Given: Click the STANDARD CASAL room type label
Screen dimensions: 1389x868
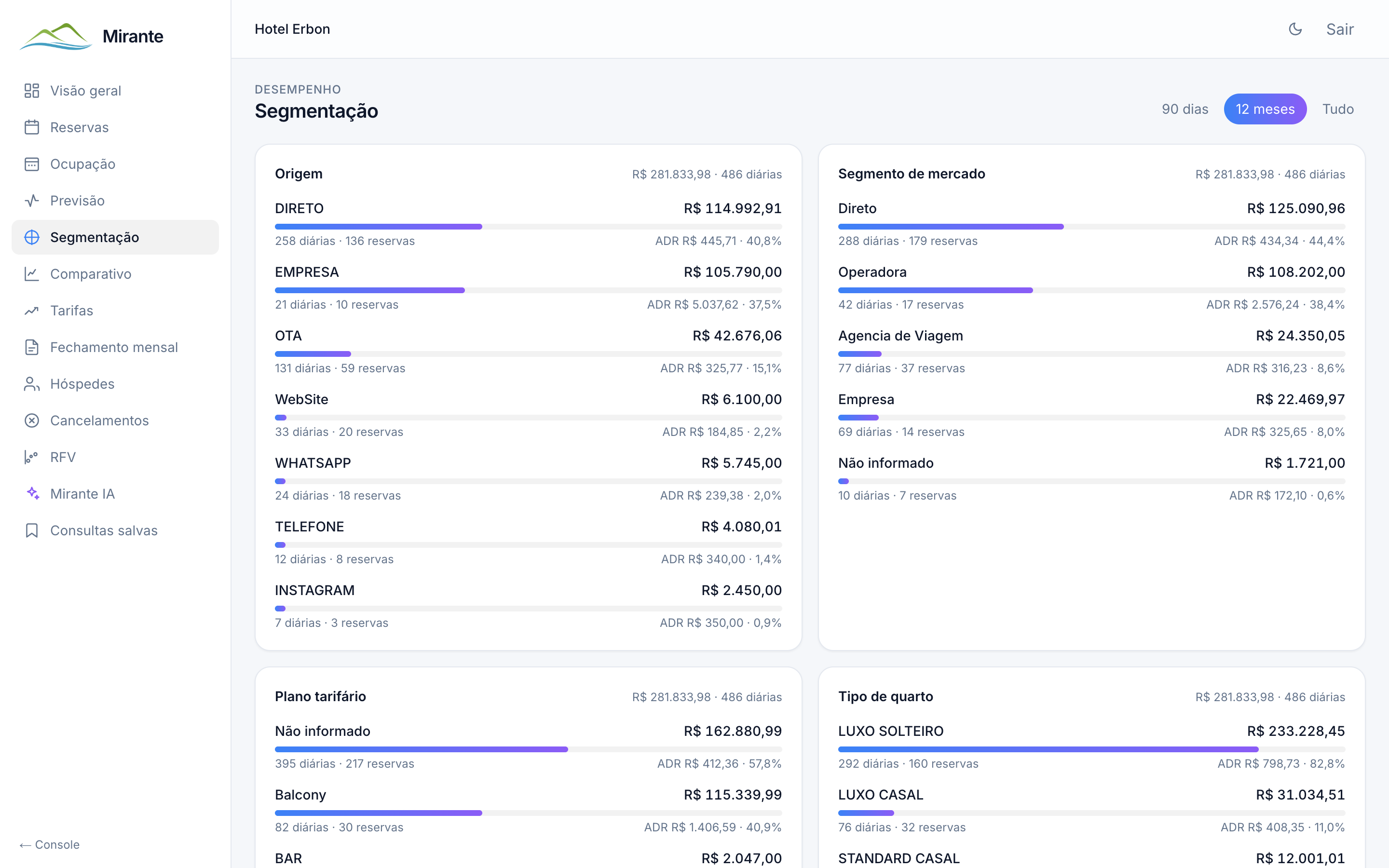Looking at the screenshot, I should tap(899, 859).
